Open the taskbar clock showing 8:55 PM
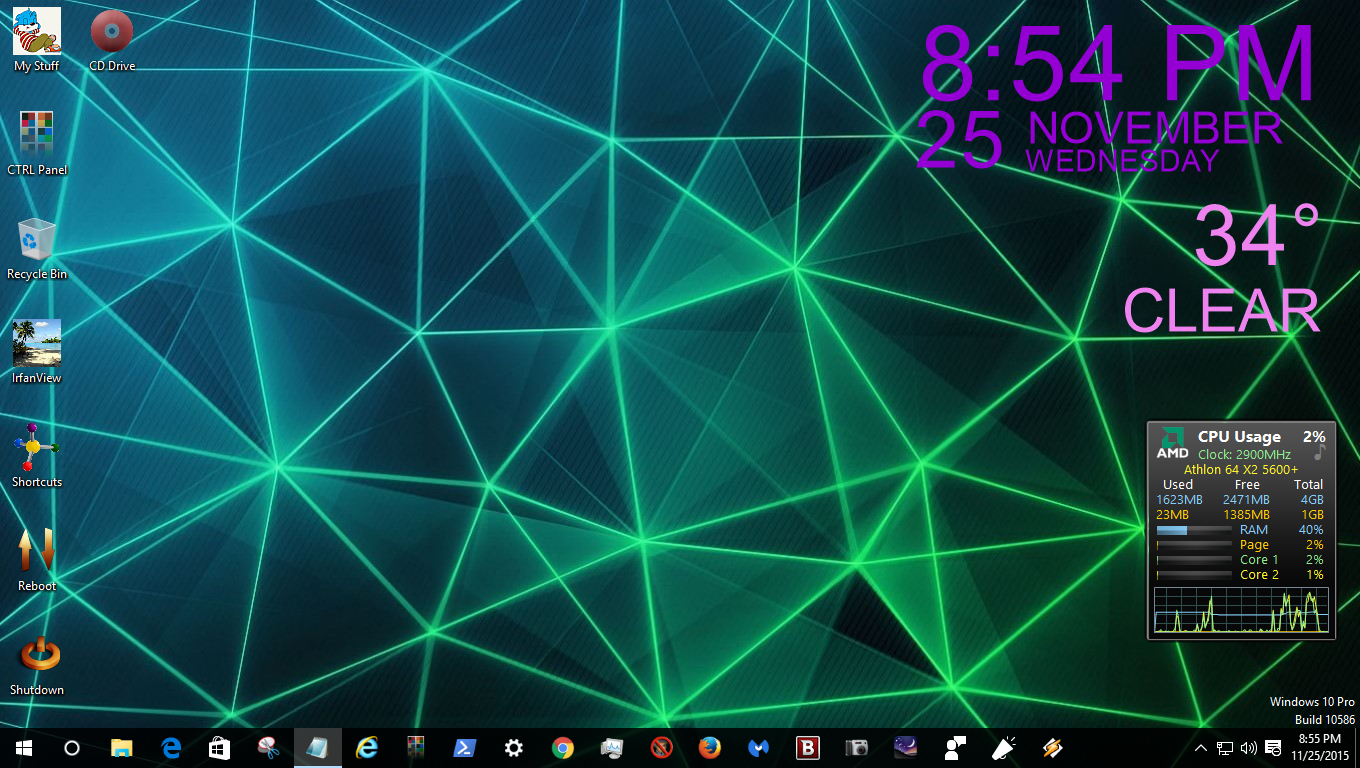Viewport: 1360px width, 768px height. coord(1318,748)
